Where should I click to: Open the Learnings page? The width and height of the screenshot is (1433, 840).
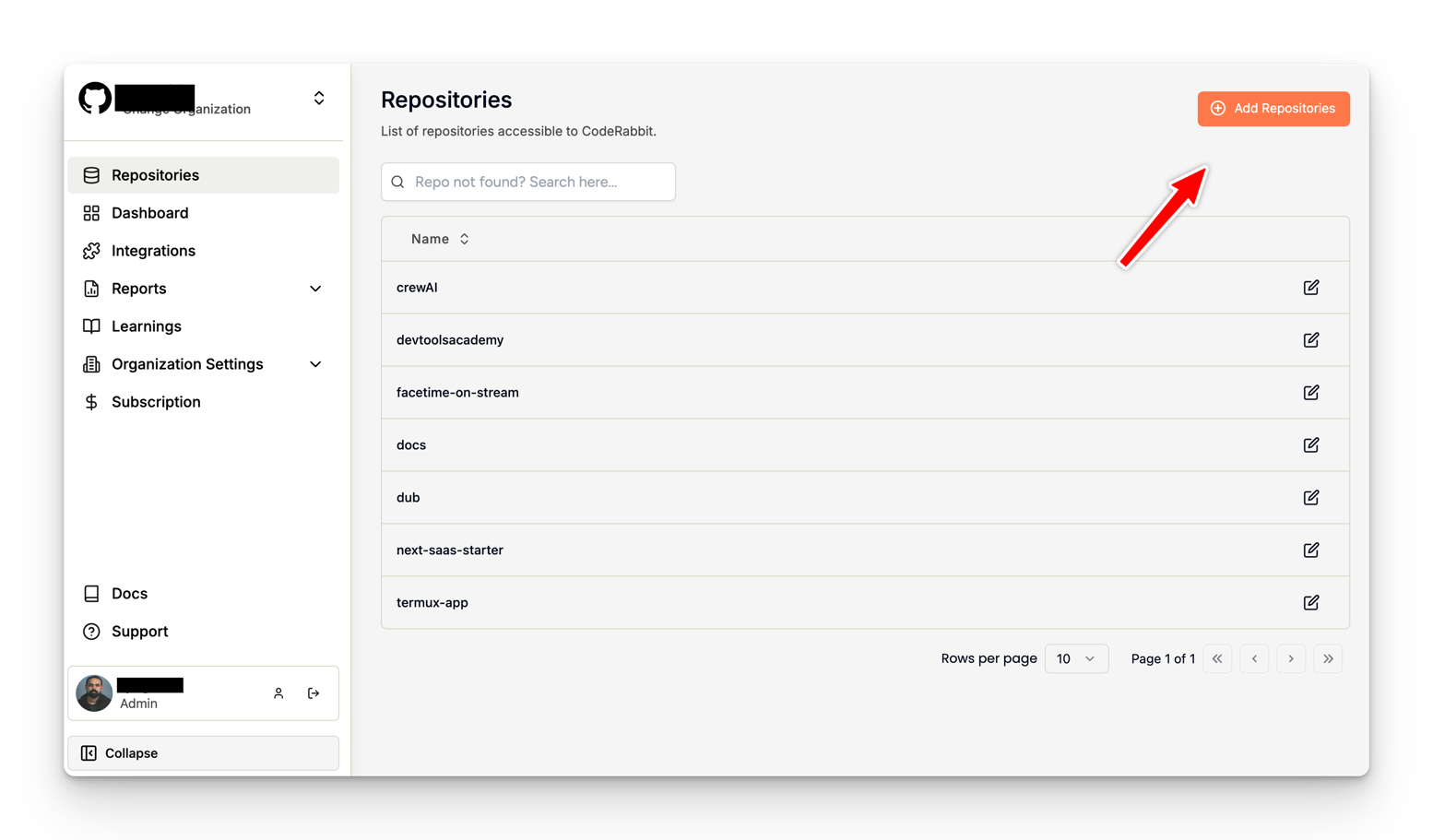(146, 326)
